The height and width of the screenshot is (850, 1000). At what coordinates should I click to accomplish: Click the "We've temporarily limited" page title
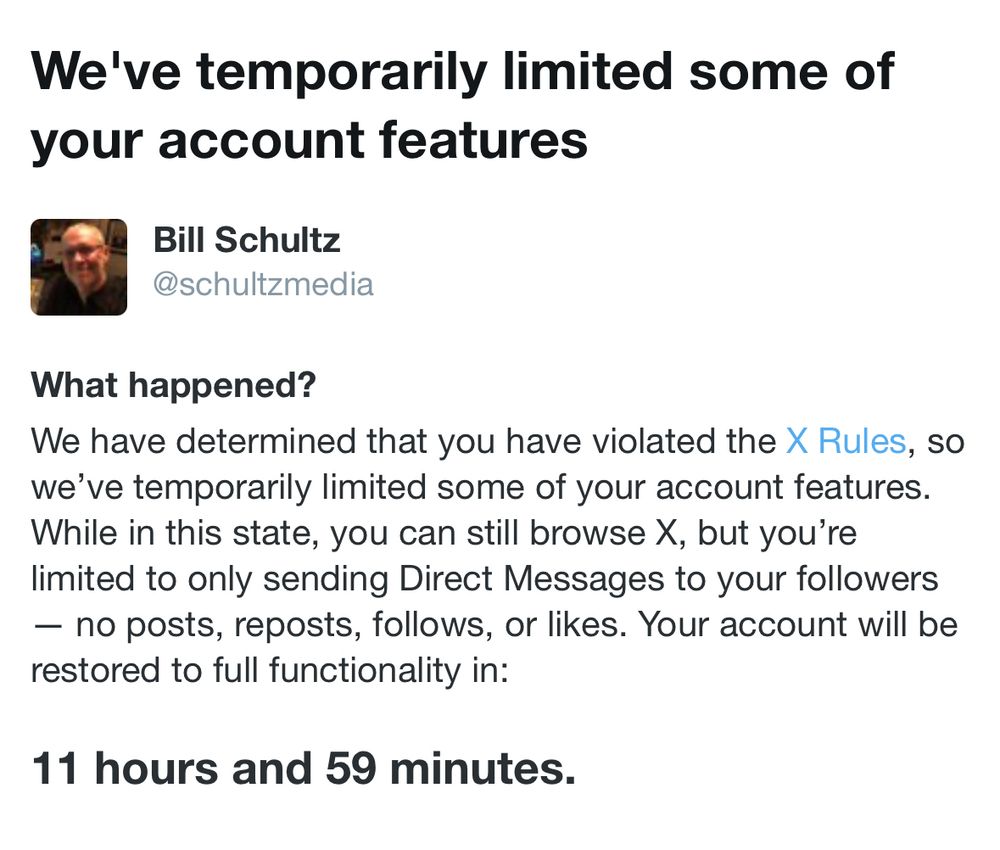pyautogui.click(x=462, y=71)
